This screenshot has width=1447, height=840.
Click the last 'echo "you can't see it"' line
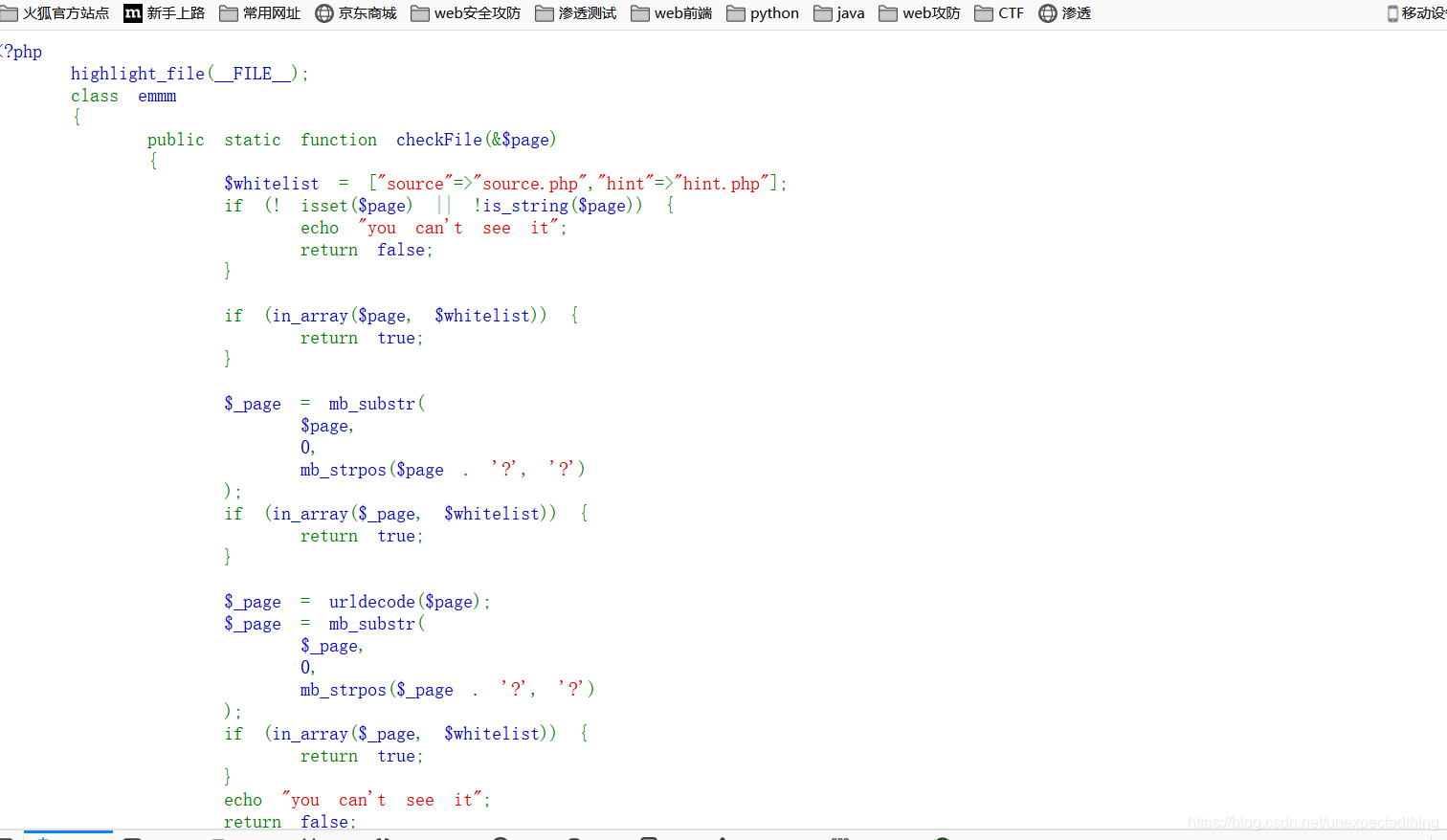tap(357, 800)
